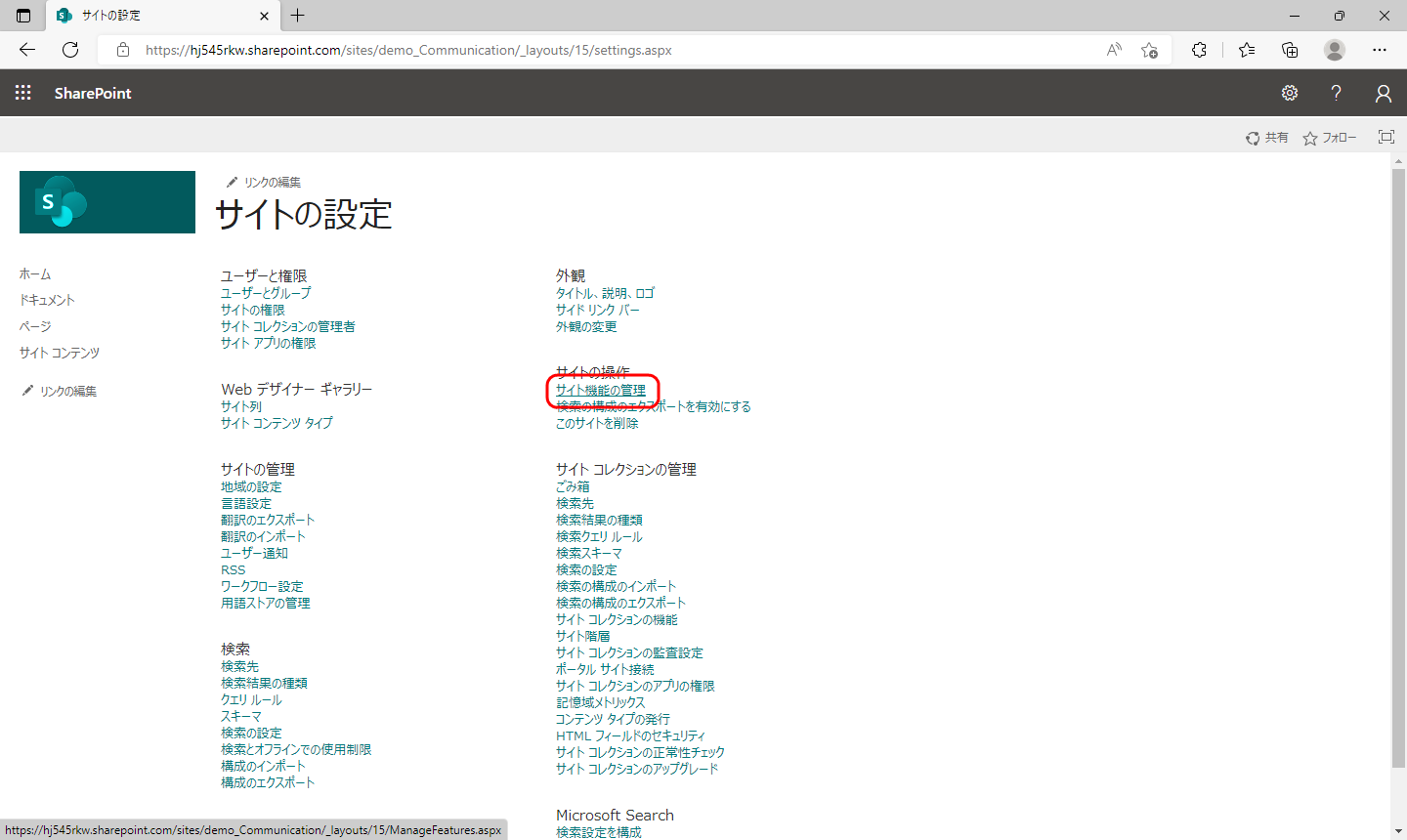Open サイト コンテンツ in the left navigation
This screenshot has width=1407, height=840.
click(x=60, y=353)
